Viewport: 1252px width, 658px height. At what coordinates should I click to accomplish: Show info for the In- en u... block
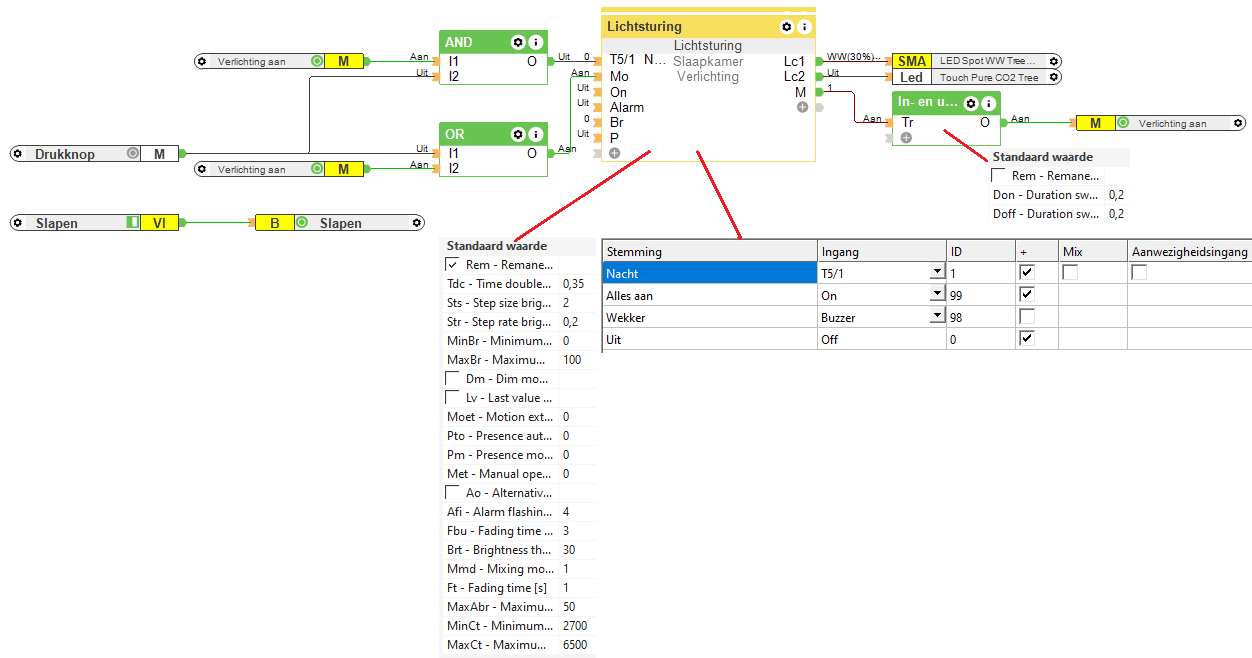pyautogui.click(x=988, y=103)
